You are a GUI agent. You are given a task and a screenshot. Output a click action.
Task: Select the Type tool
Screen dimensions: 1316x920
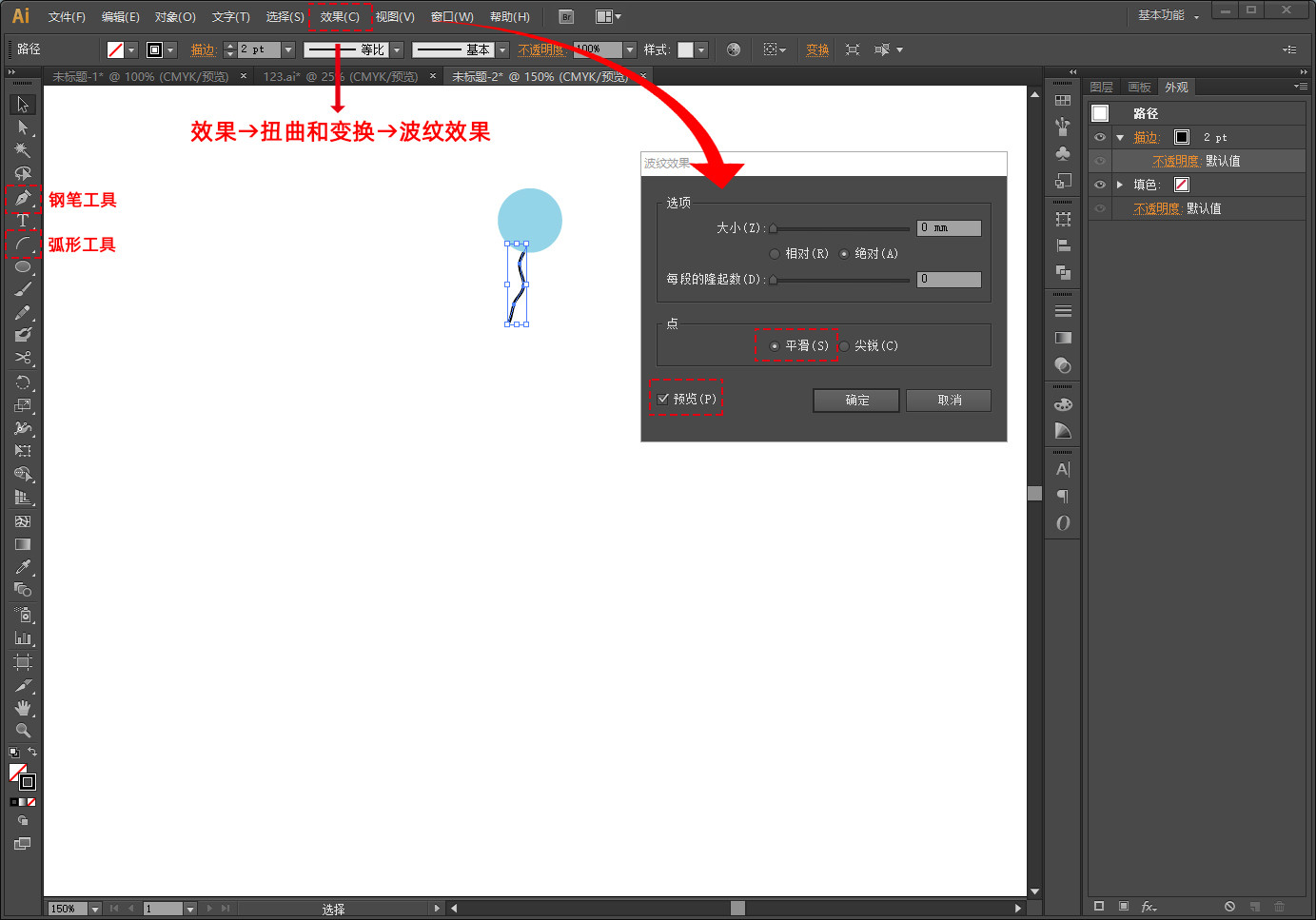click(x=23, y=221)
